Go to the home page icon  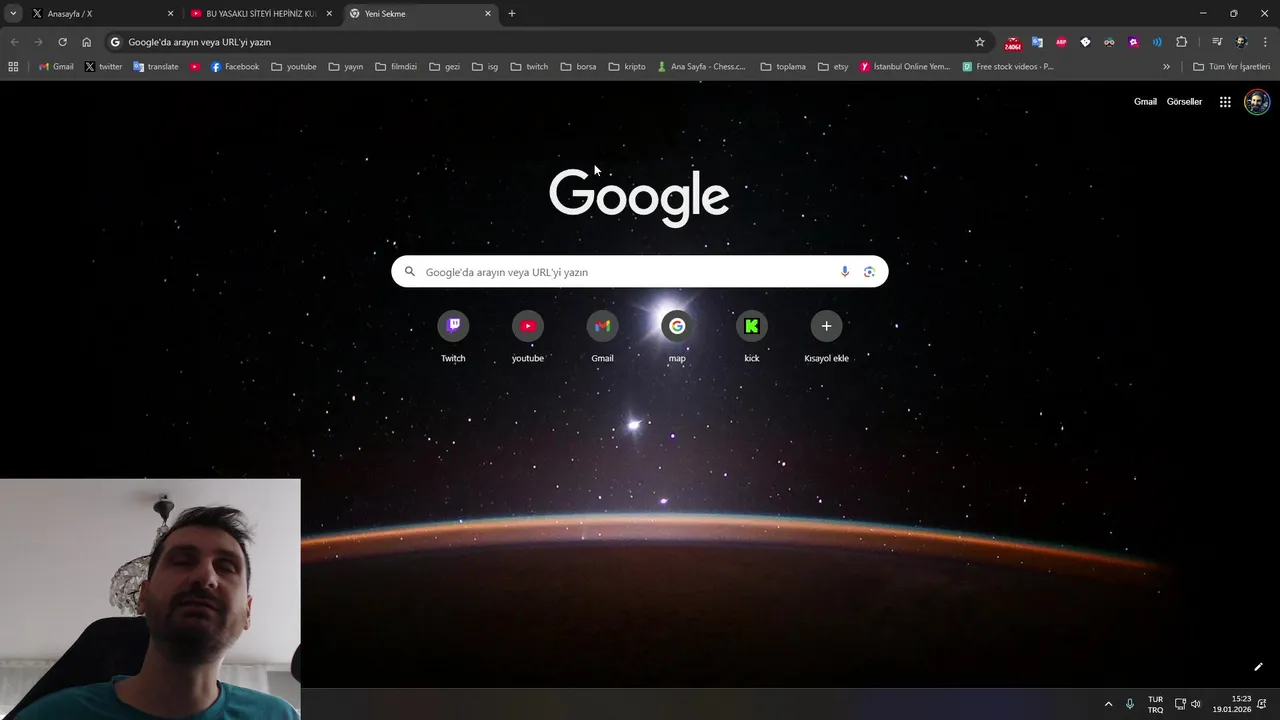coord(87,42)
